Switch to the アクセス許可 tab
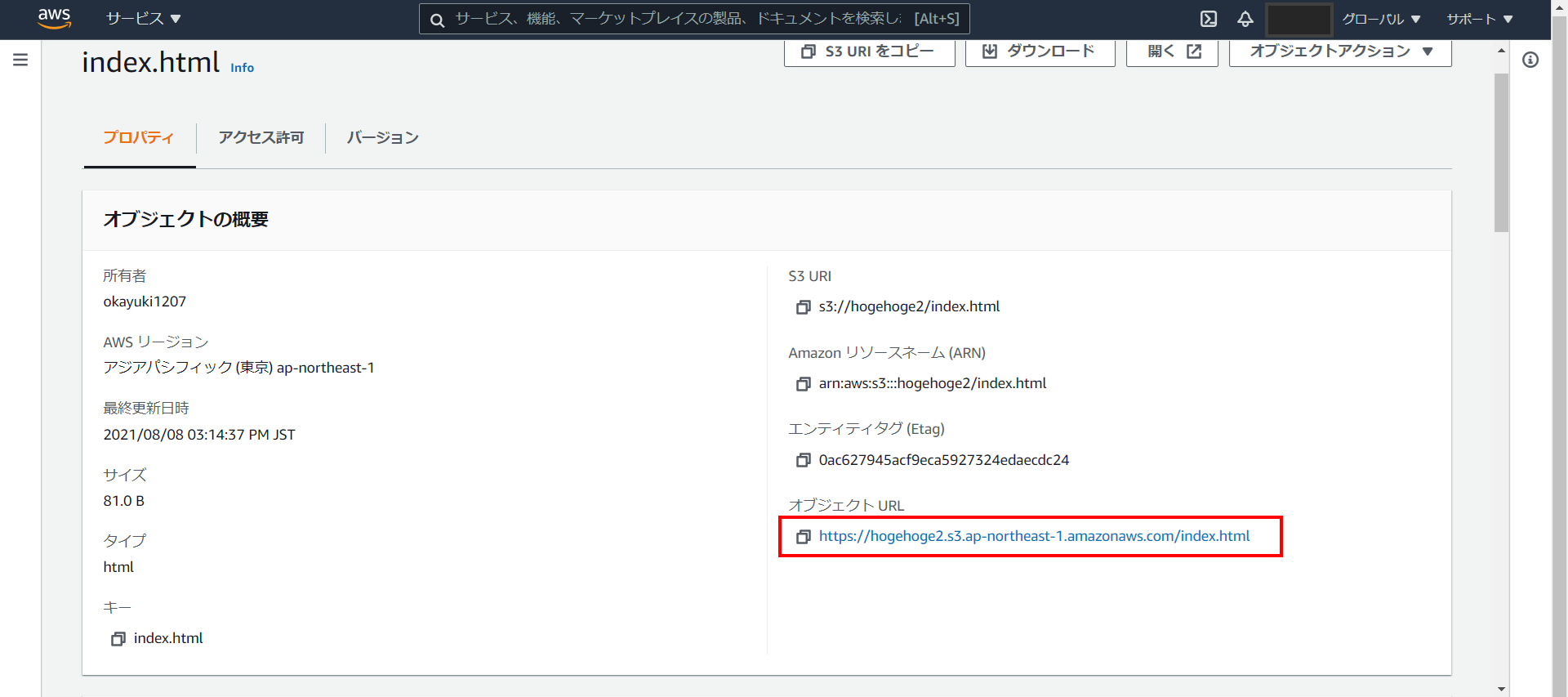The width and height of the screenshot is (1568, 697). [x=261, y=137]
